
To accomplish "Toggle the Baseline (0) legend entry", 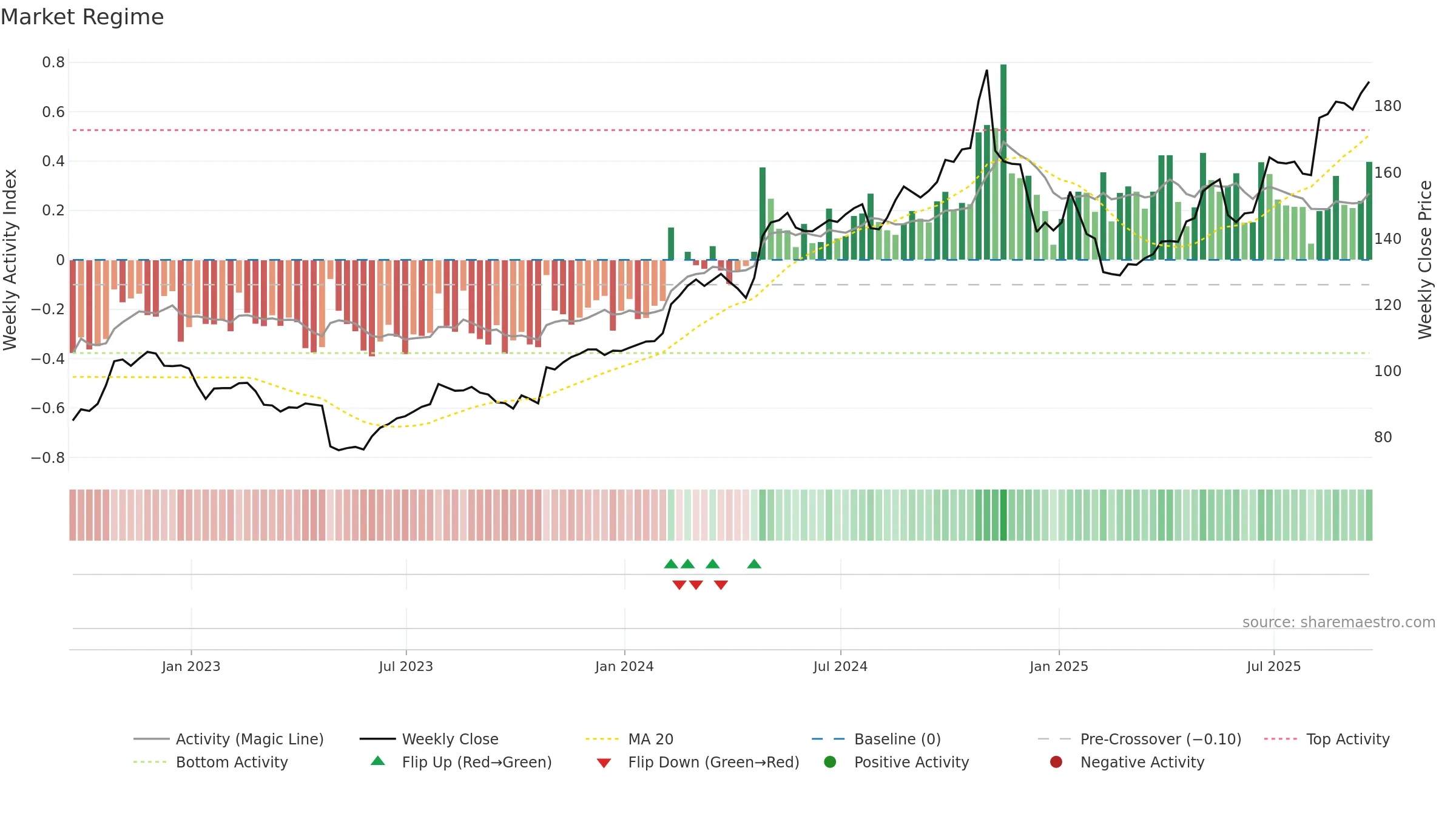I will 876,739.
